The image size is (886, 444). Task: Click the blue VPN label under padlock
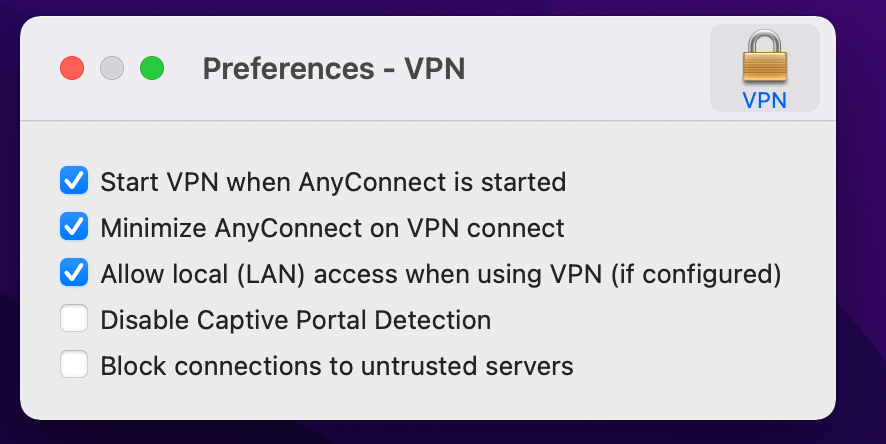tap(764, 100)
